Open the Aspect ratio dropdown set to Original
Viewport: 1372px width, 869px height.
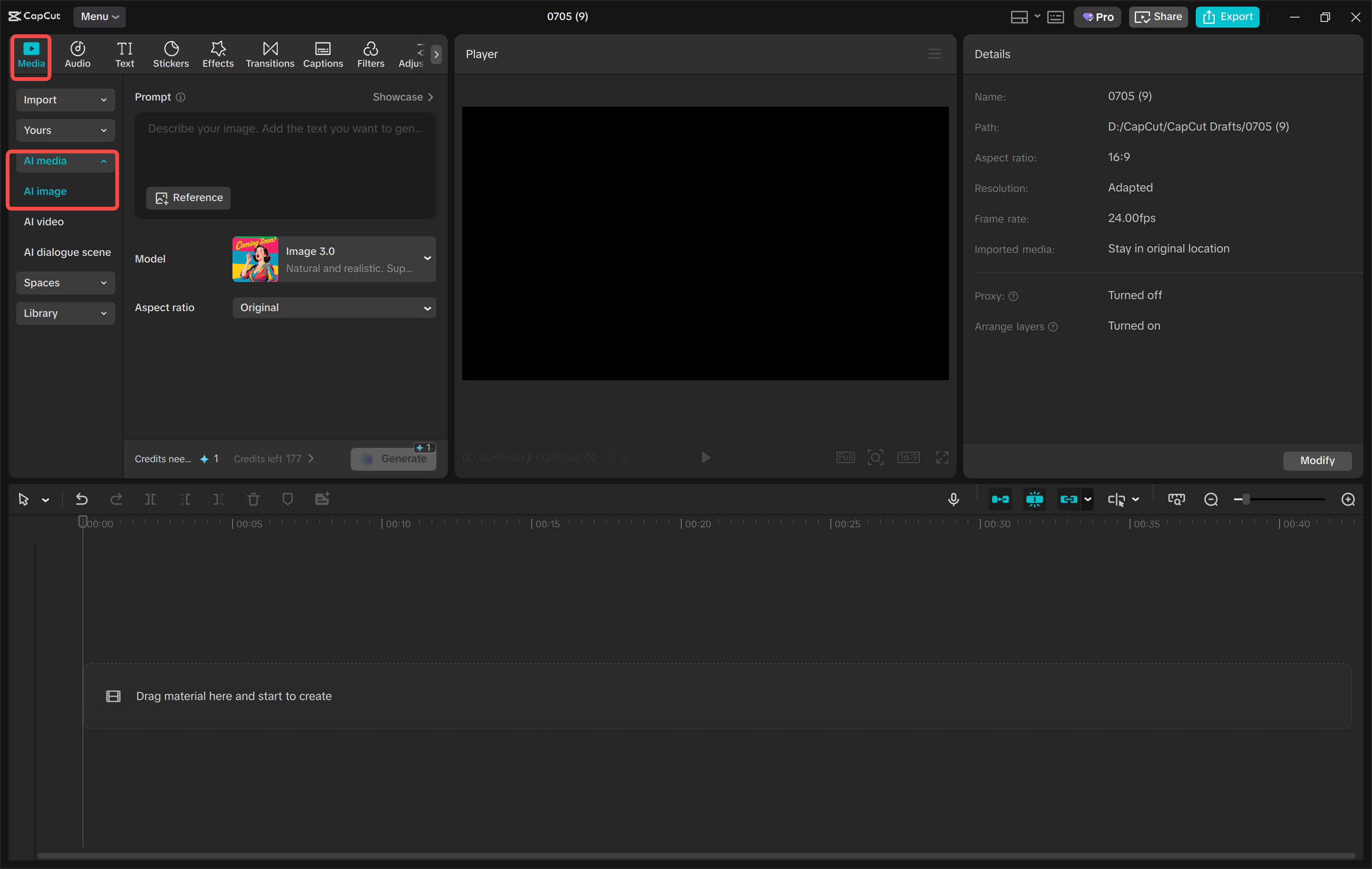point(334,307)
